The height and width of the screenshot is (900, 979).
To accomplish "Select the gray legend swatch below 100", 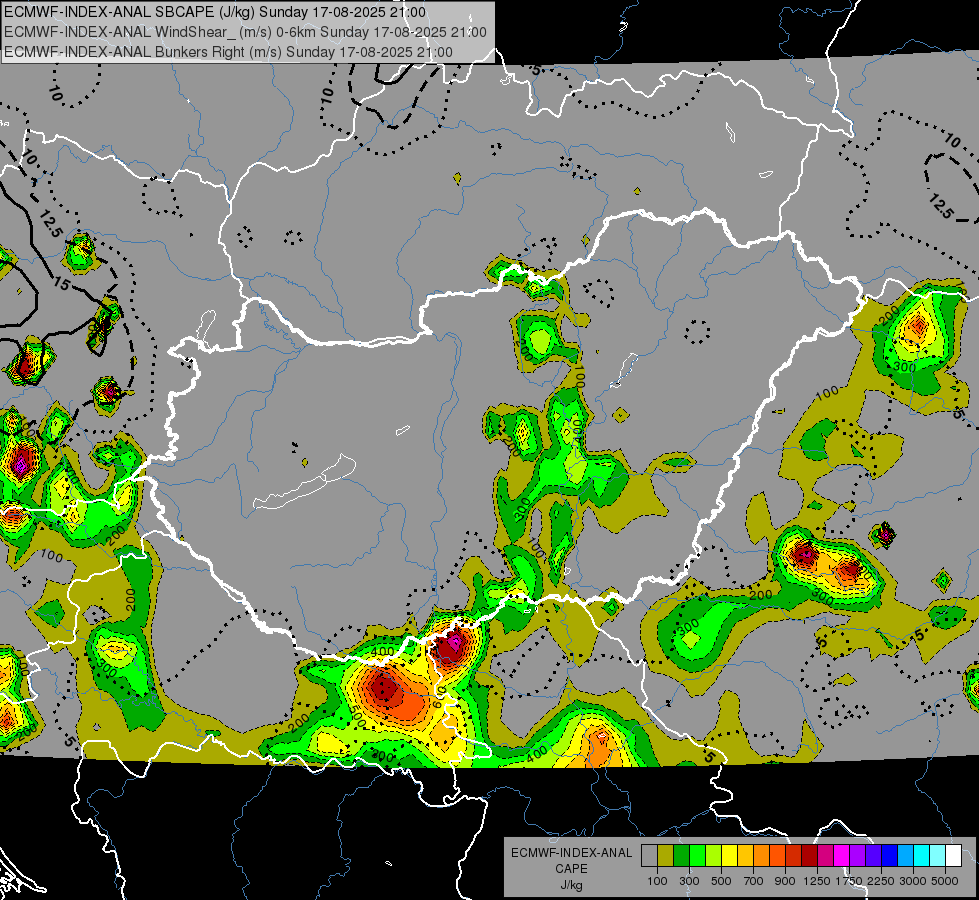I will click(649, 855).
